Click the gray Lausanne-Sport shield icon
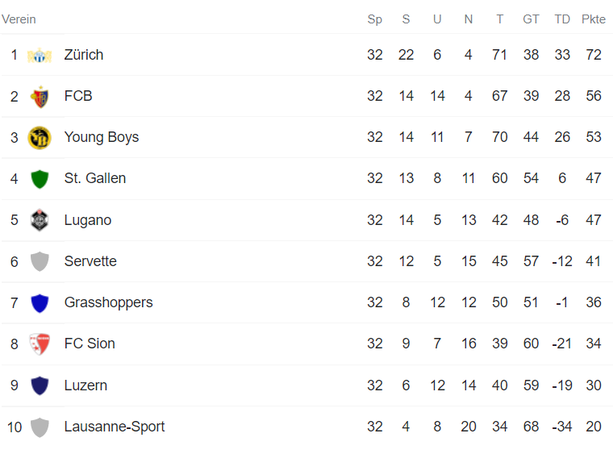The height and width of the screenshot is (450, 613). tap(39, 427)
